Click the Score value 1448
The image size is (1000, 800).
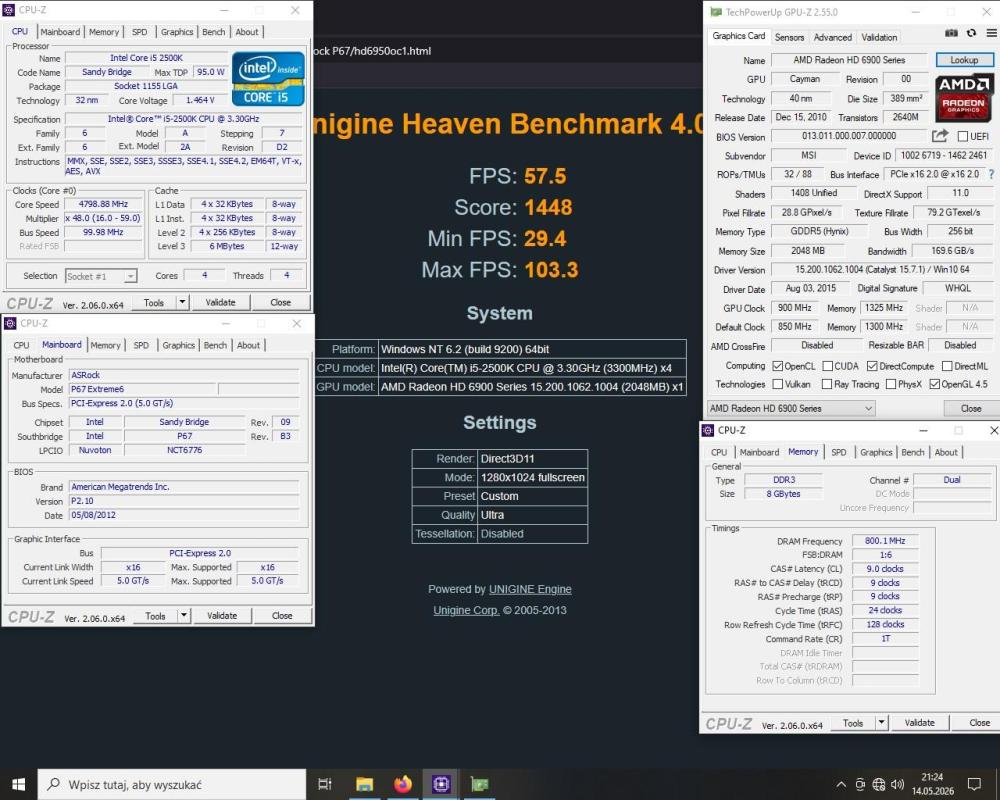tap(548, 207)
